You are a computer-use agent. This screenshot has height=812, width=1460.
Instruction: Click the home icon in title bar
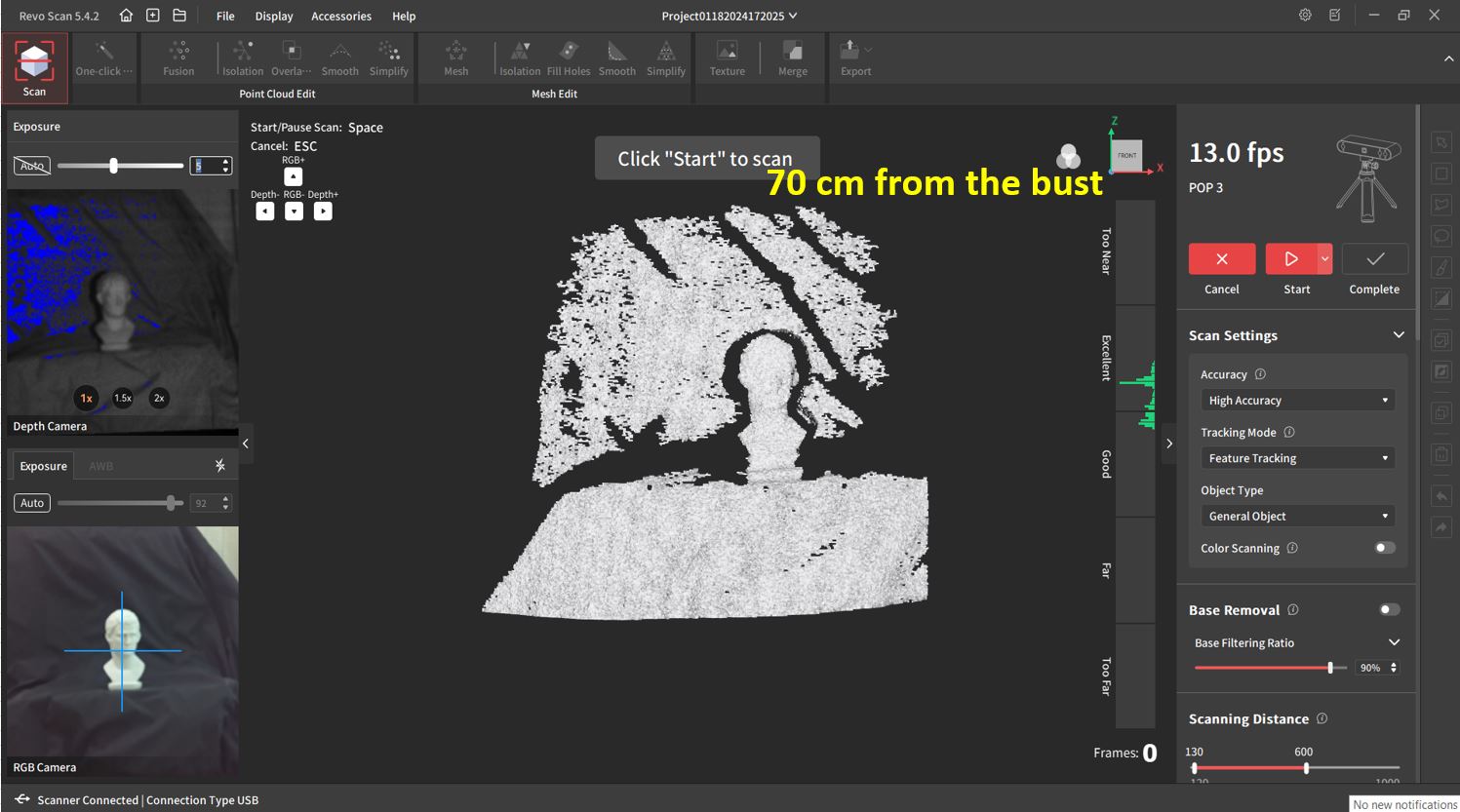(126, 16)
